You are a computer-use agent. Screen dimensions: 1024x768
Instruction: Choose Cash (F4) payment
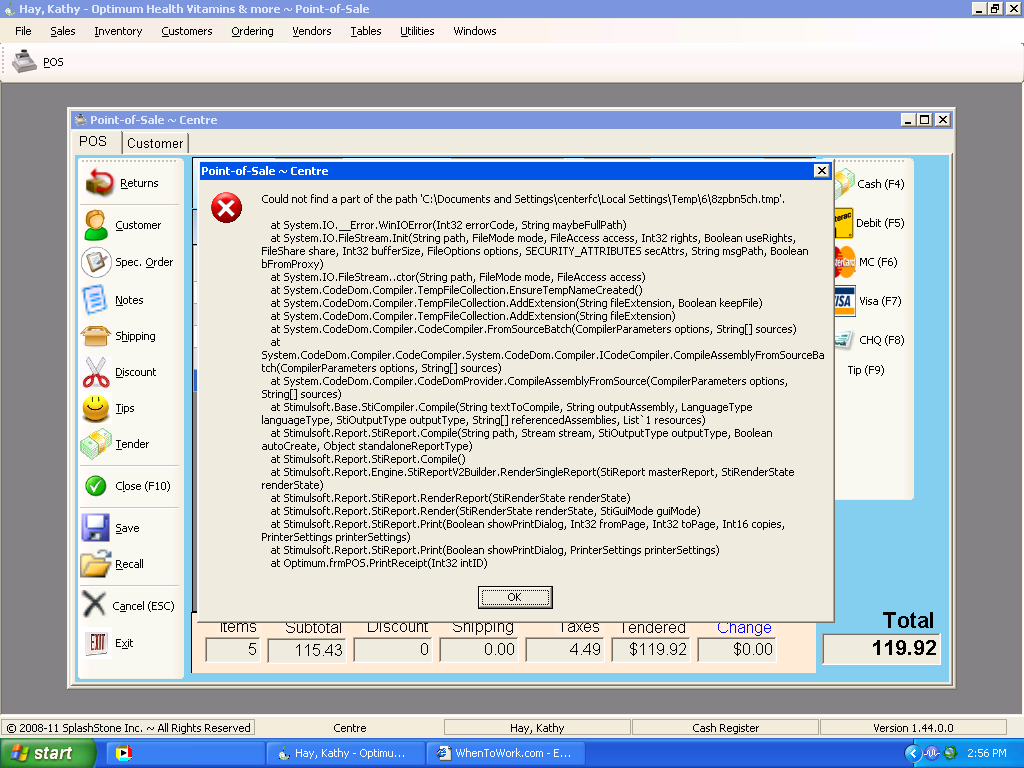click(871, 184)
